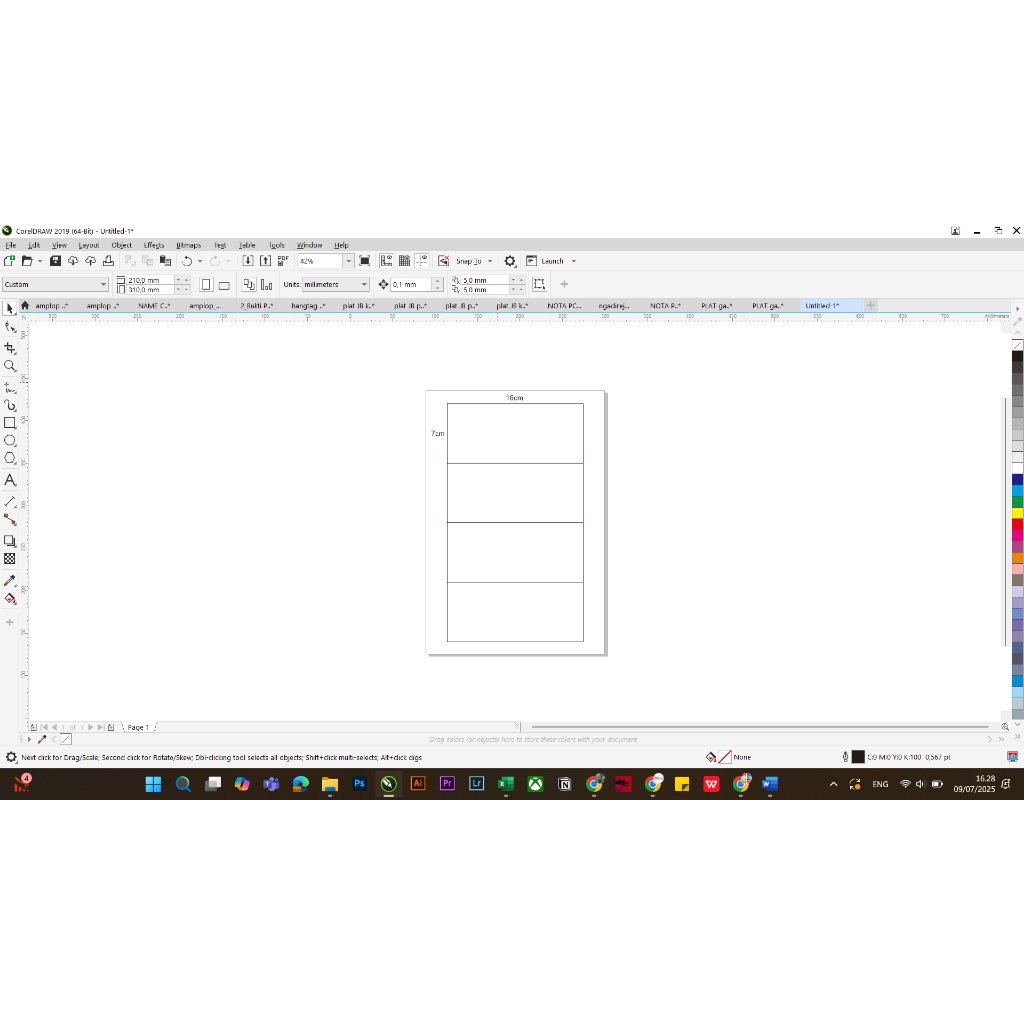Viewport: 1024px width, 1024px height.
Task: Pick the yellow swatch in color palette
Action: point(1017,513)
